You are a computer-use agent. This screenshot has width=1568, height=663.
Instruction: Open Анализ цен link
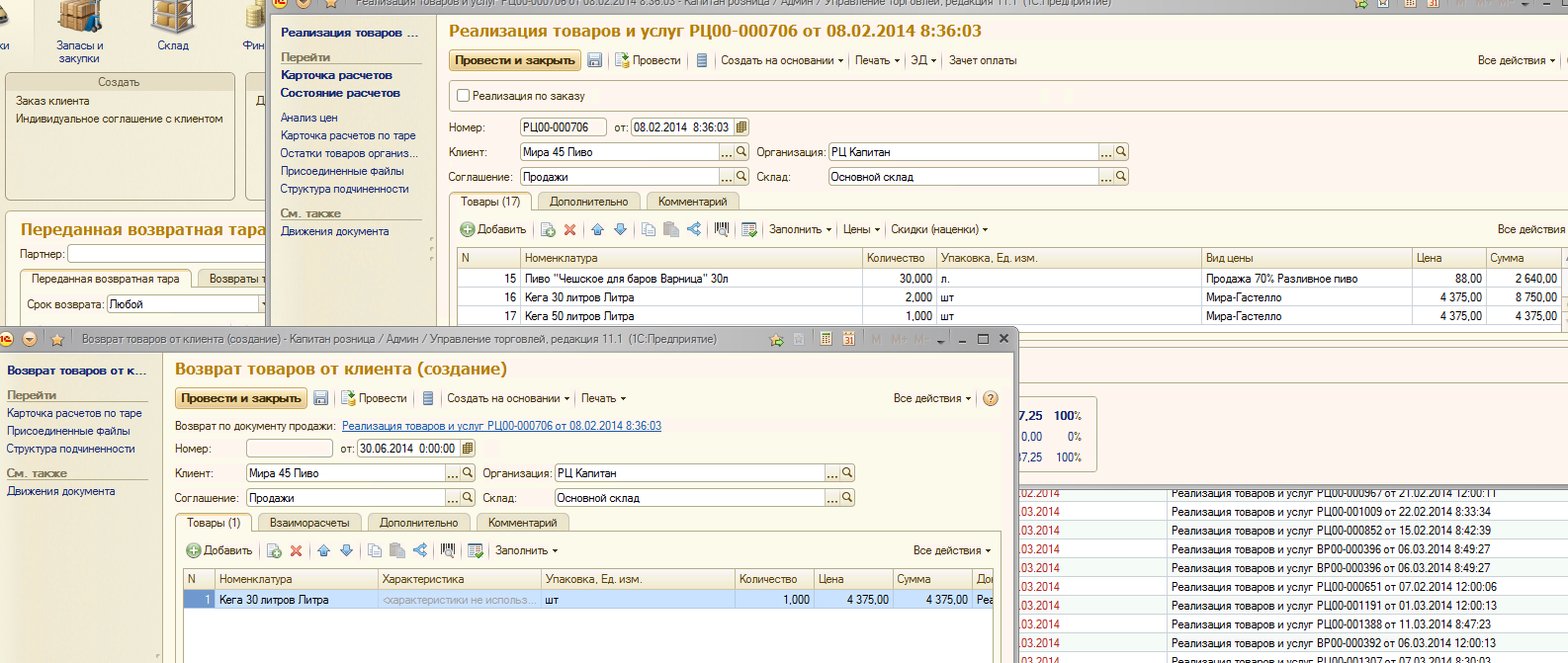click(x=308, y=118)
